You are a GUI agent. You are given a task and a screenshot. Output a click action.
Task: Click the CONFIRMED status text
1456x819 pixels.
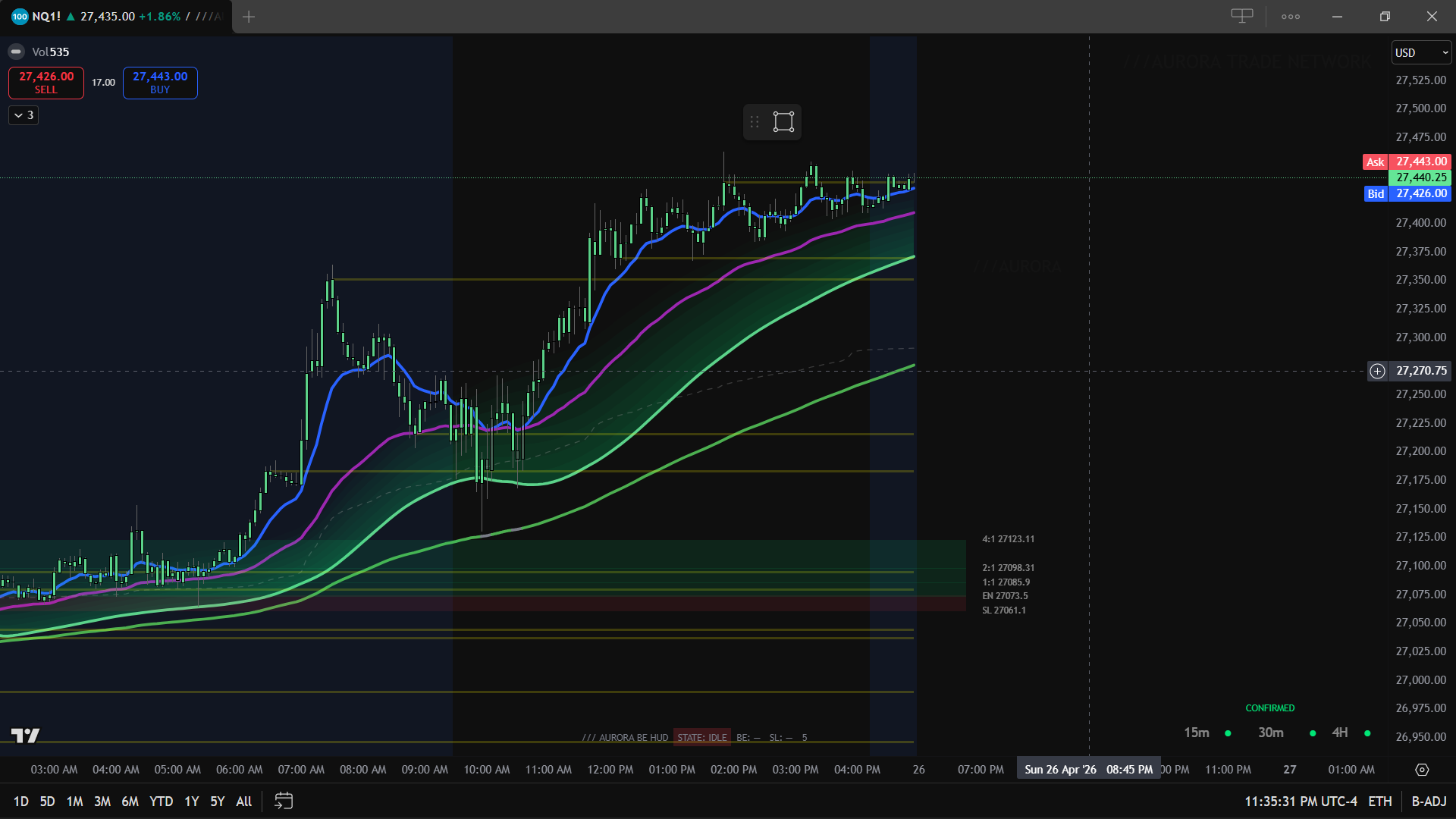(x=1270, y=708)
